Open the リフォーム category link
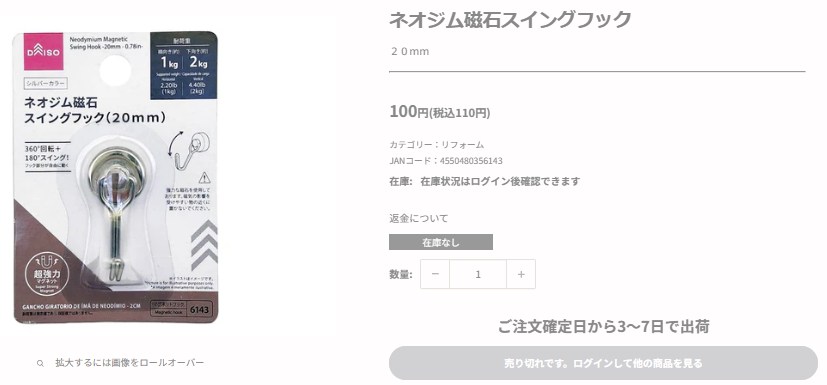 point(463,145)
